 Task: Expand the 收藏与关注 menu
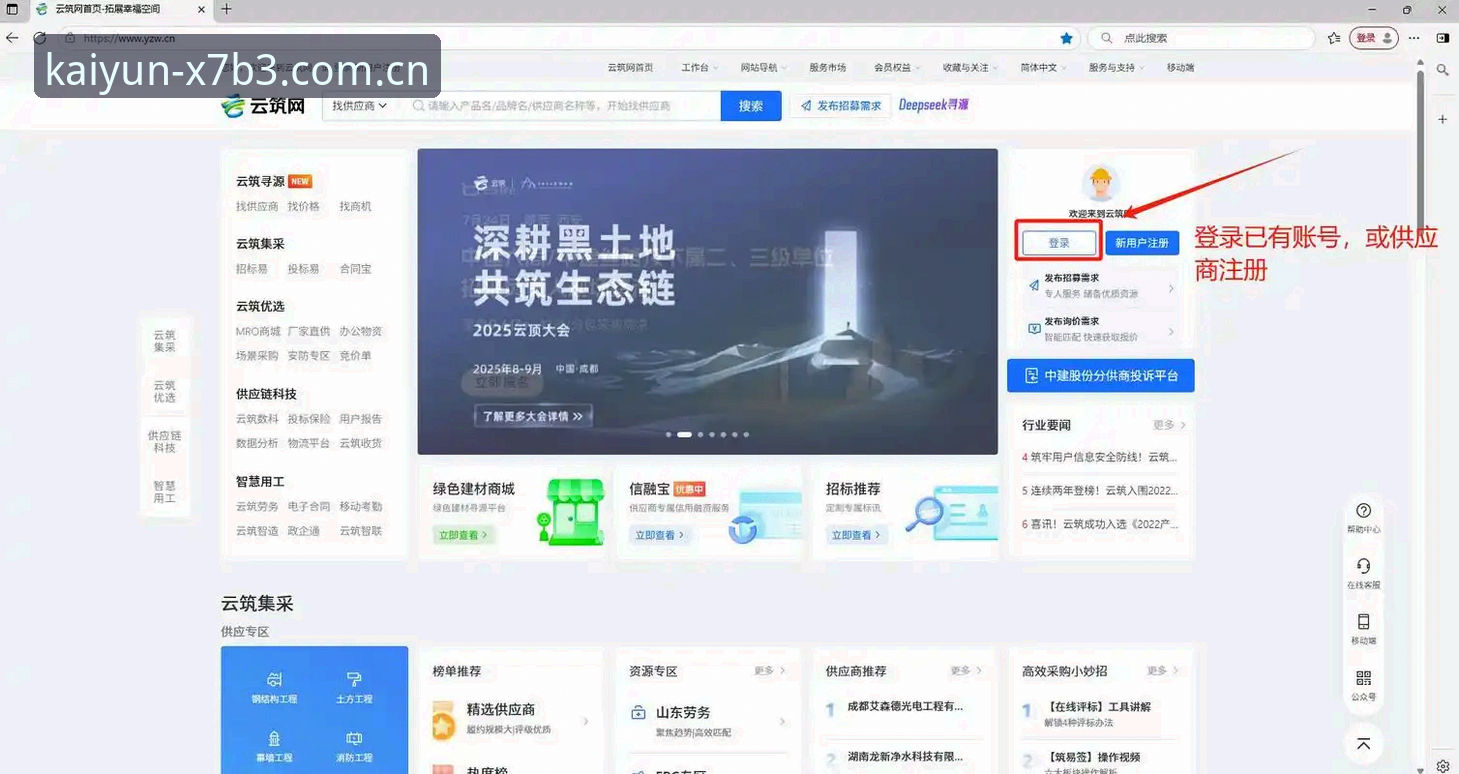[x=970, y=68]
